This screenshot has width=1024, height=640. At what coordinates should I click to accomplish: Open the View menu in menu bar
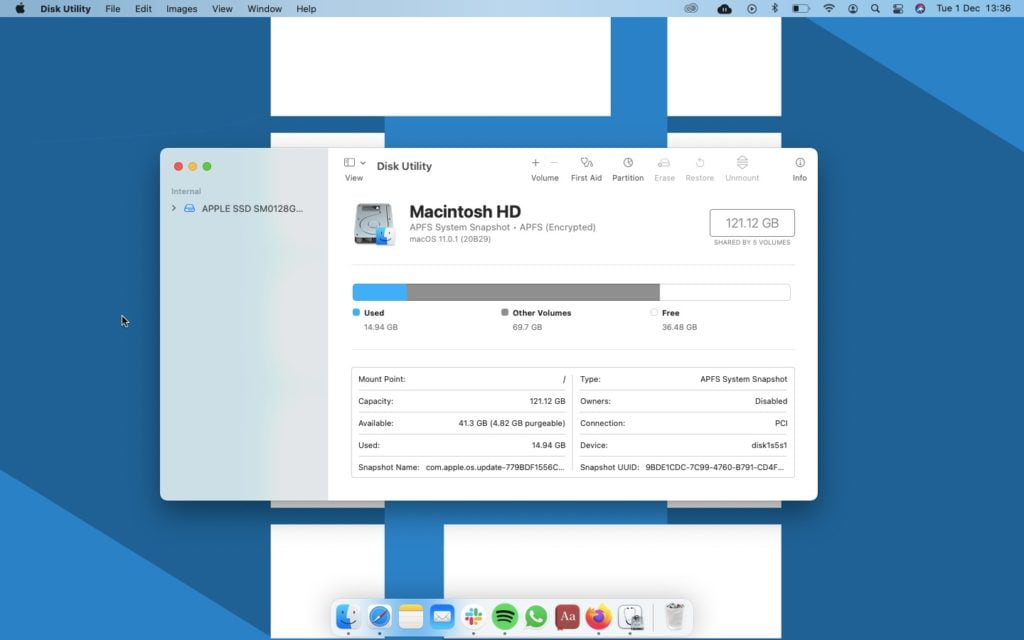point(222,8)
